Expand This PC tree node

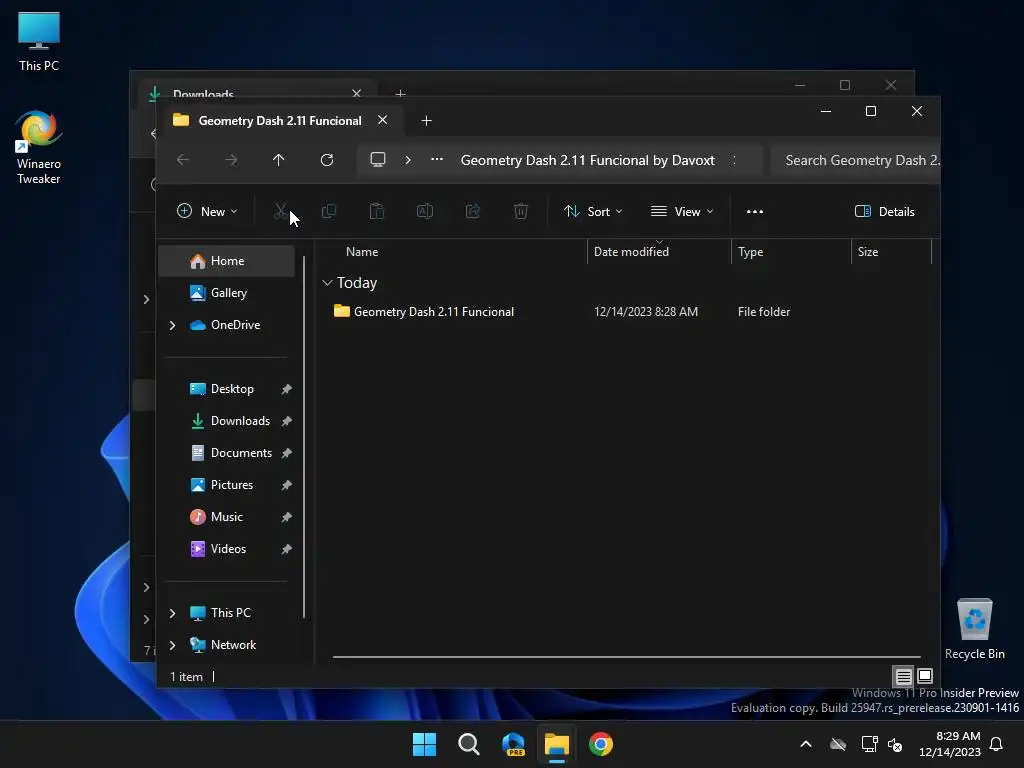tap(172, 613)
